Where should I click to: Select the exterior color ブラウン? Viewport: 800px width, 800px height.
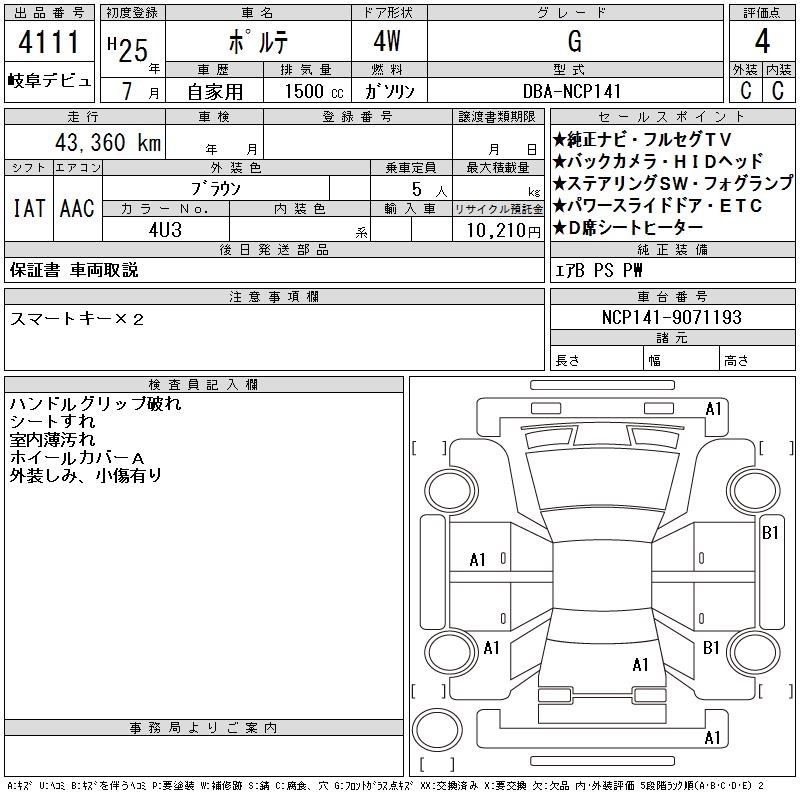[216, 189]
